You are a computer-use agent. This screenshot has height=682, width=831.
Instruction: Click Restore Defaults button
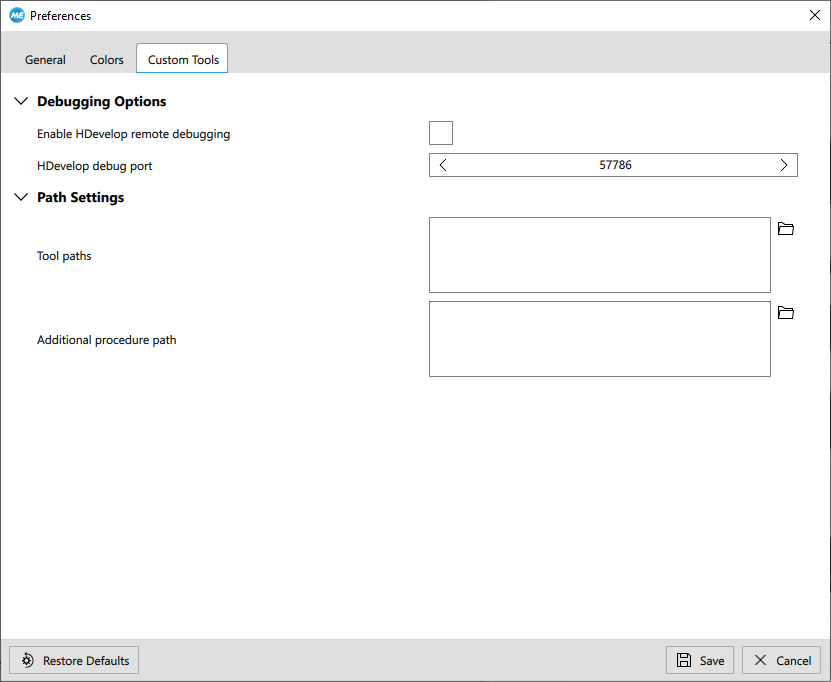74,660
